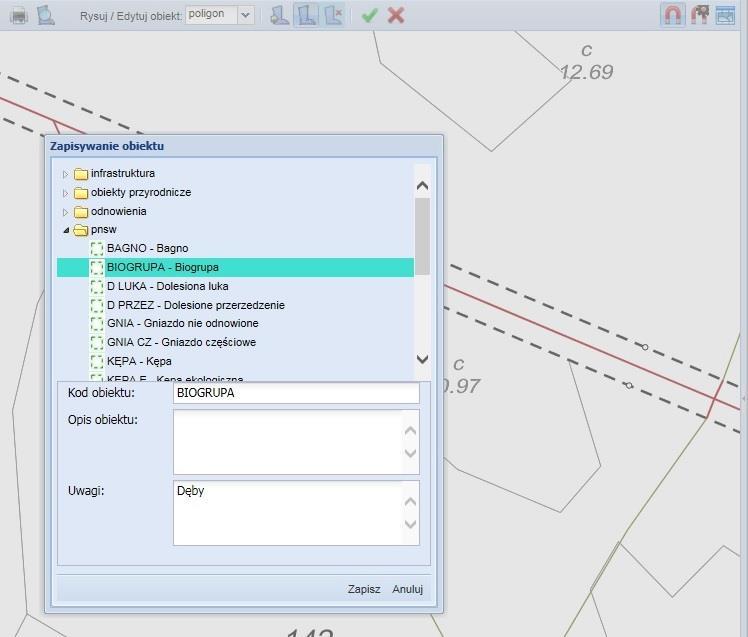Screen dimensions: 748x637
Task: Select the edit polygon tool
Action: point(306,15)
